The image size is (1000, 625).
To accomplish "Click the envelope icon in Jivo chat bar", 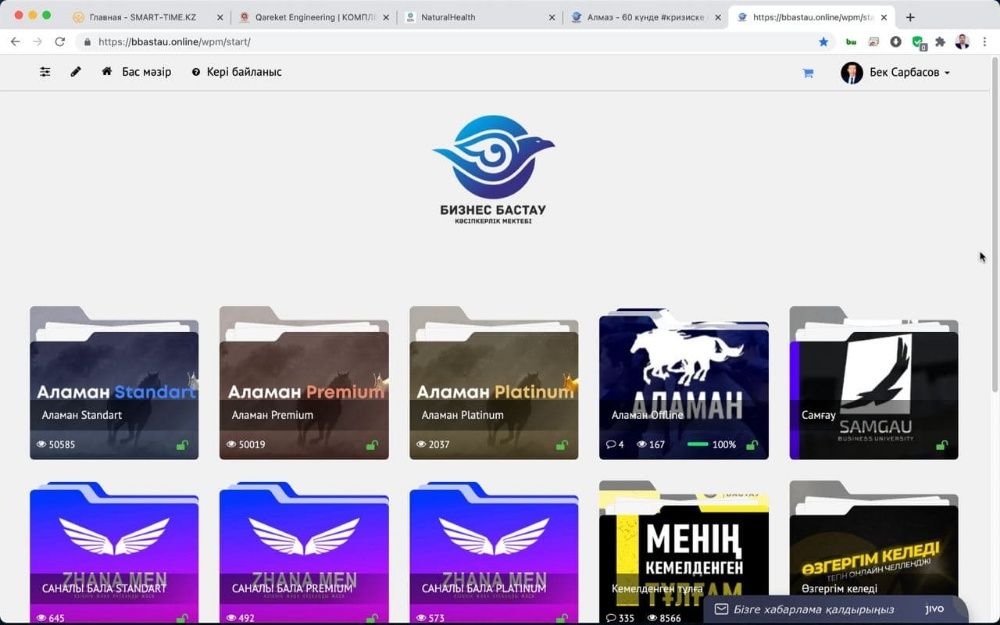I will click(x=721, y=609).
